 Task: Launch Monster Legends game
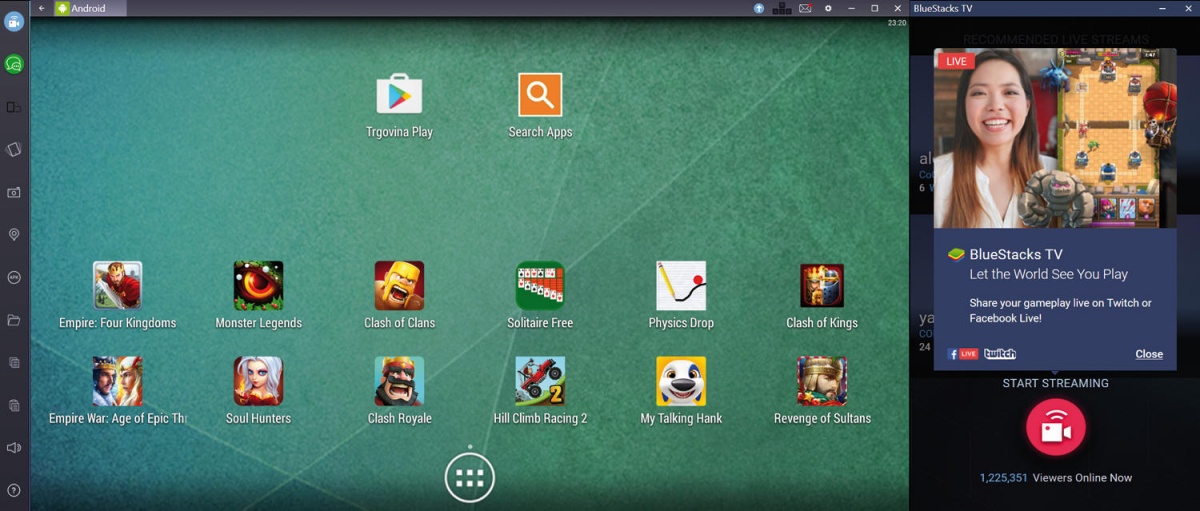258,296
